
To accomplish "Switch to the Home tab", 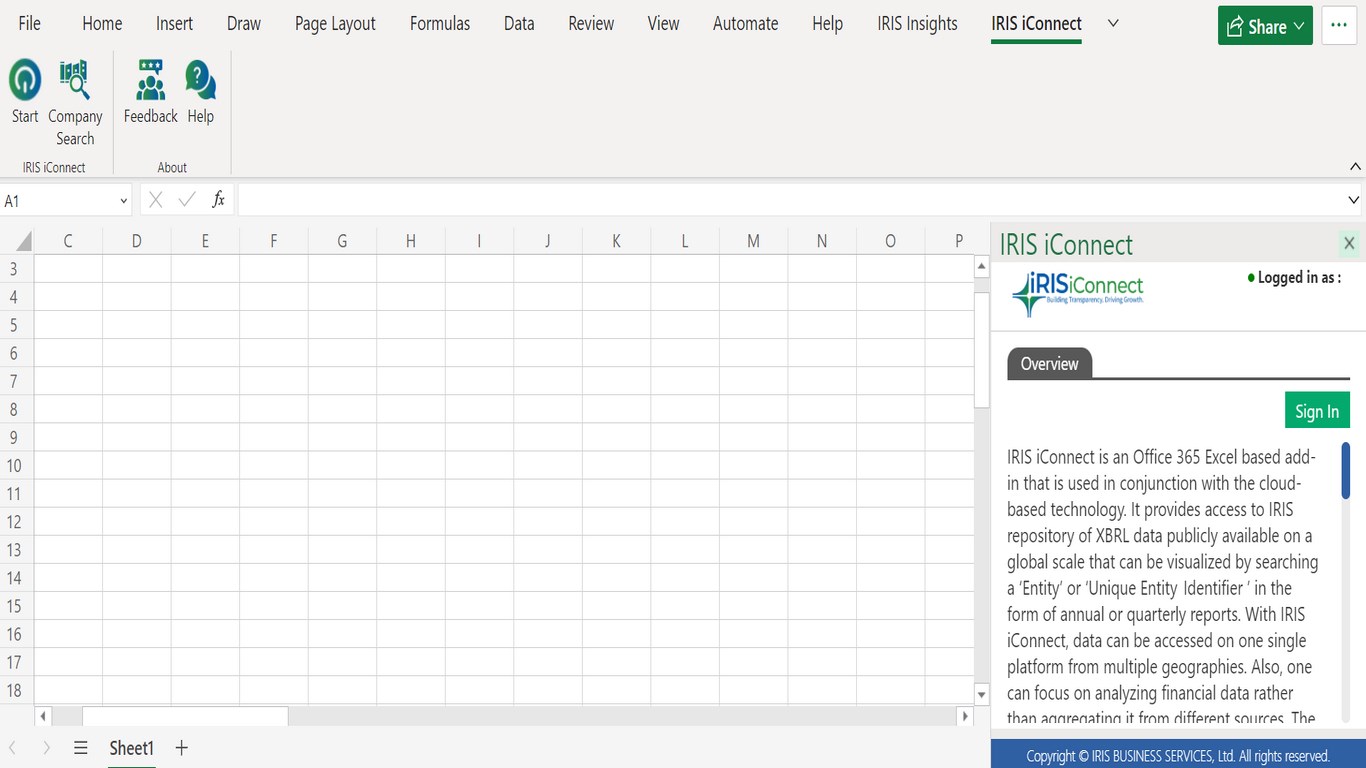I will pos(102,24).
